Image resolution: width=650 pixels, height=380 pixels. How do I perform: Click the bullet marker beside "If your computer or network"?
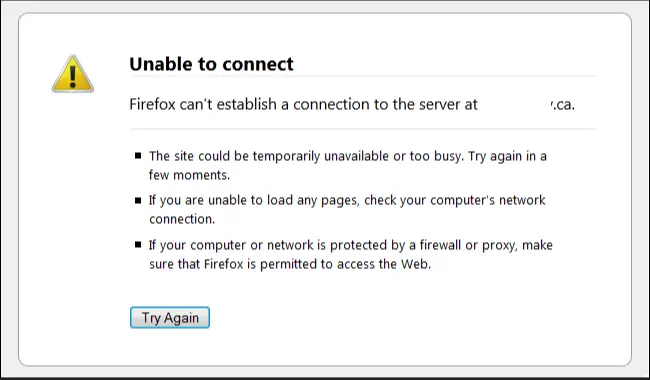(138, 244)
